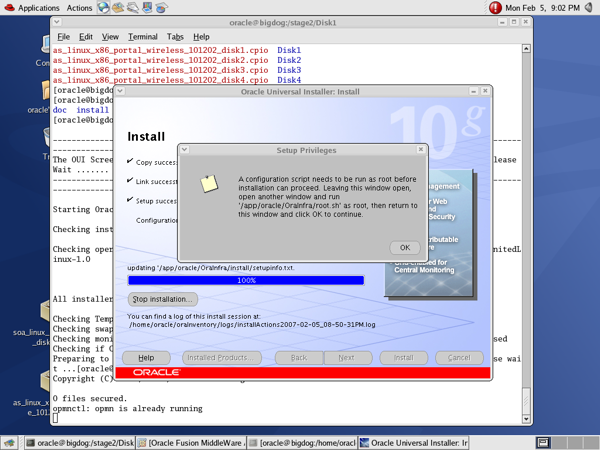This screenshot has width=600, height=450.
Task: Click the Install button in installer
Action: point(404,358)
